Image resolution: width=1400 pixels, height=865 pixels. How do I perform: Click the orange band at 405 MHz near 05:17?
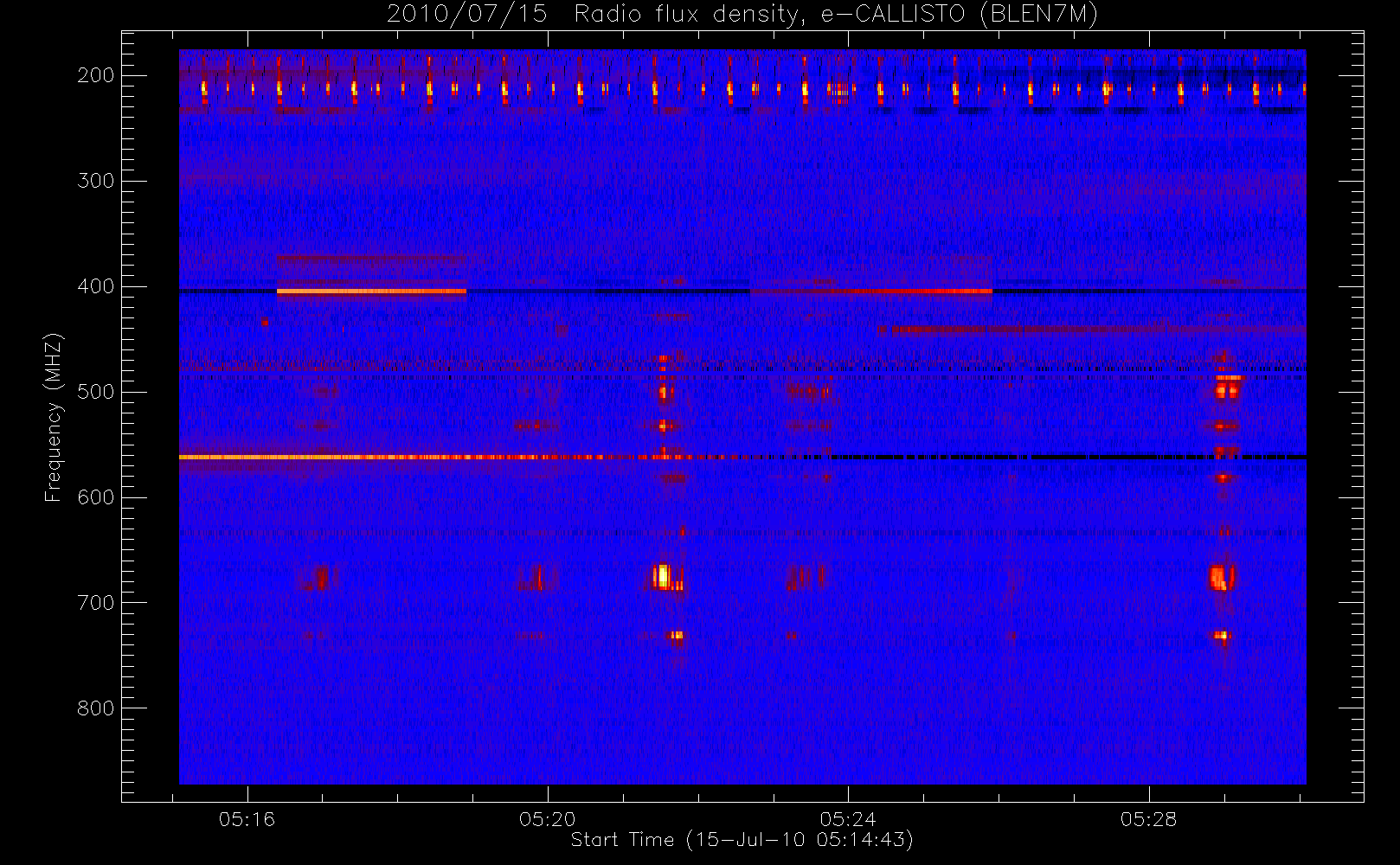pyautogui.click(x=371, y=292)
